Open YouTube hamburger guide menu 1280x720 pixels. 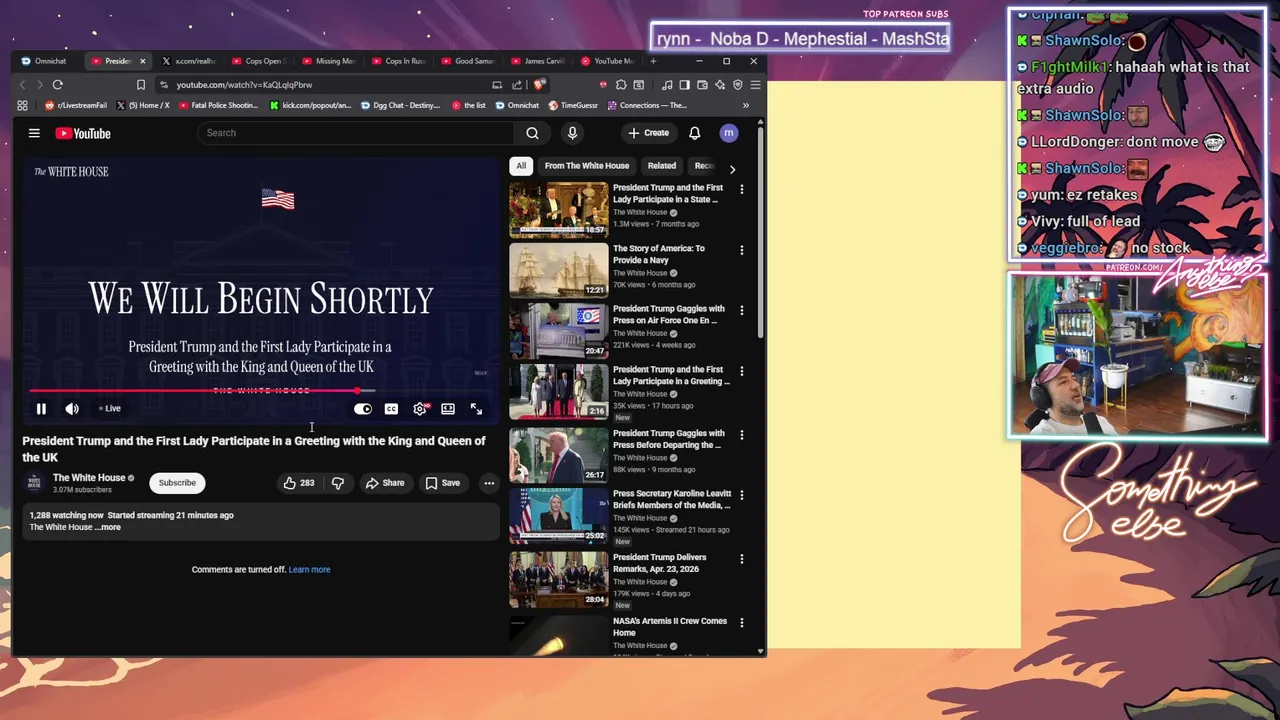[34, 133]
